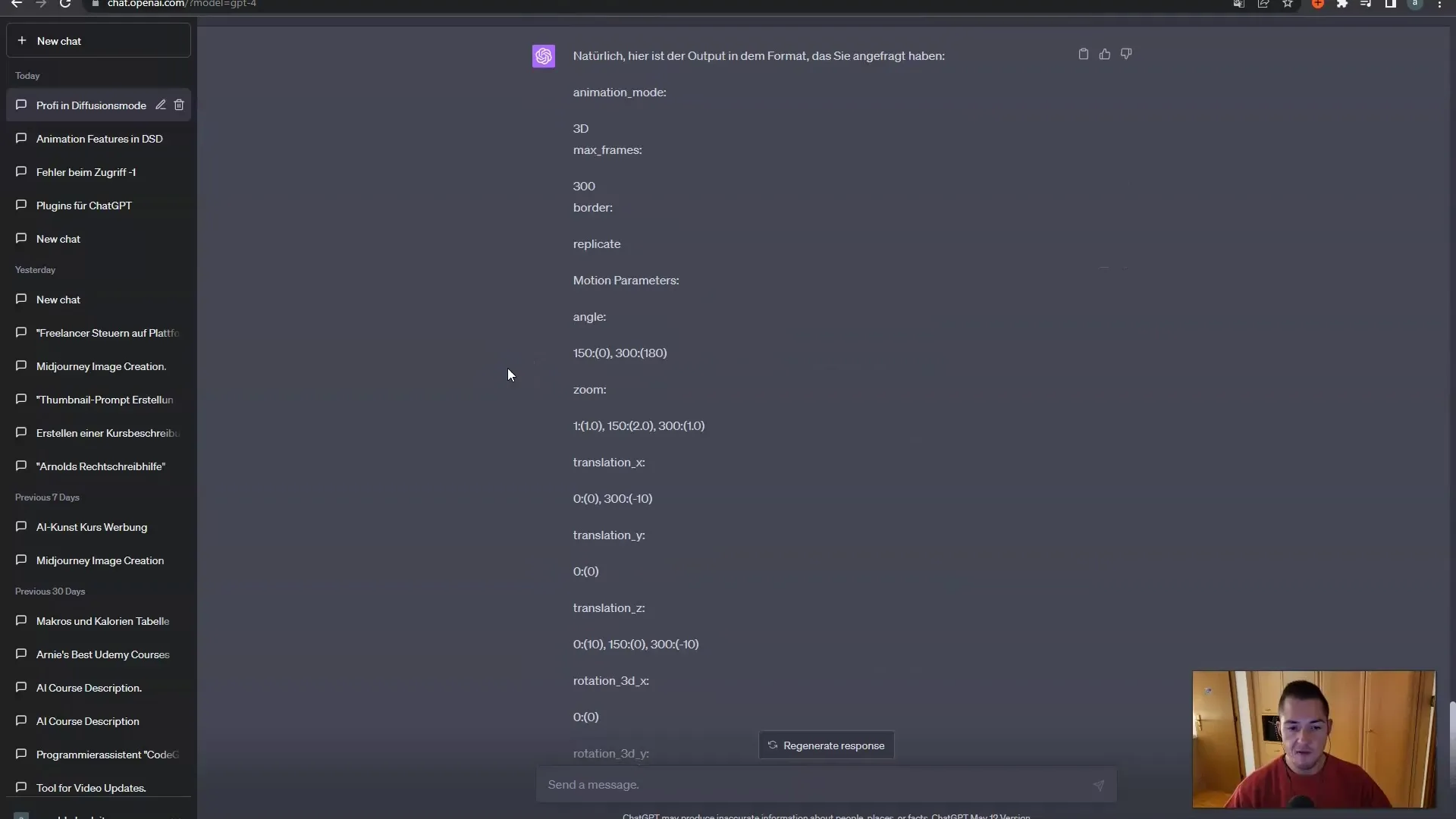
Task: Click the 'Tool for Video Updates' chat entry
Action: click(x=91, y=787)
